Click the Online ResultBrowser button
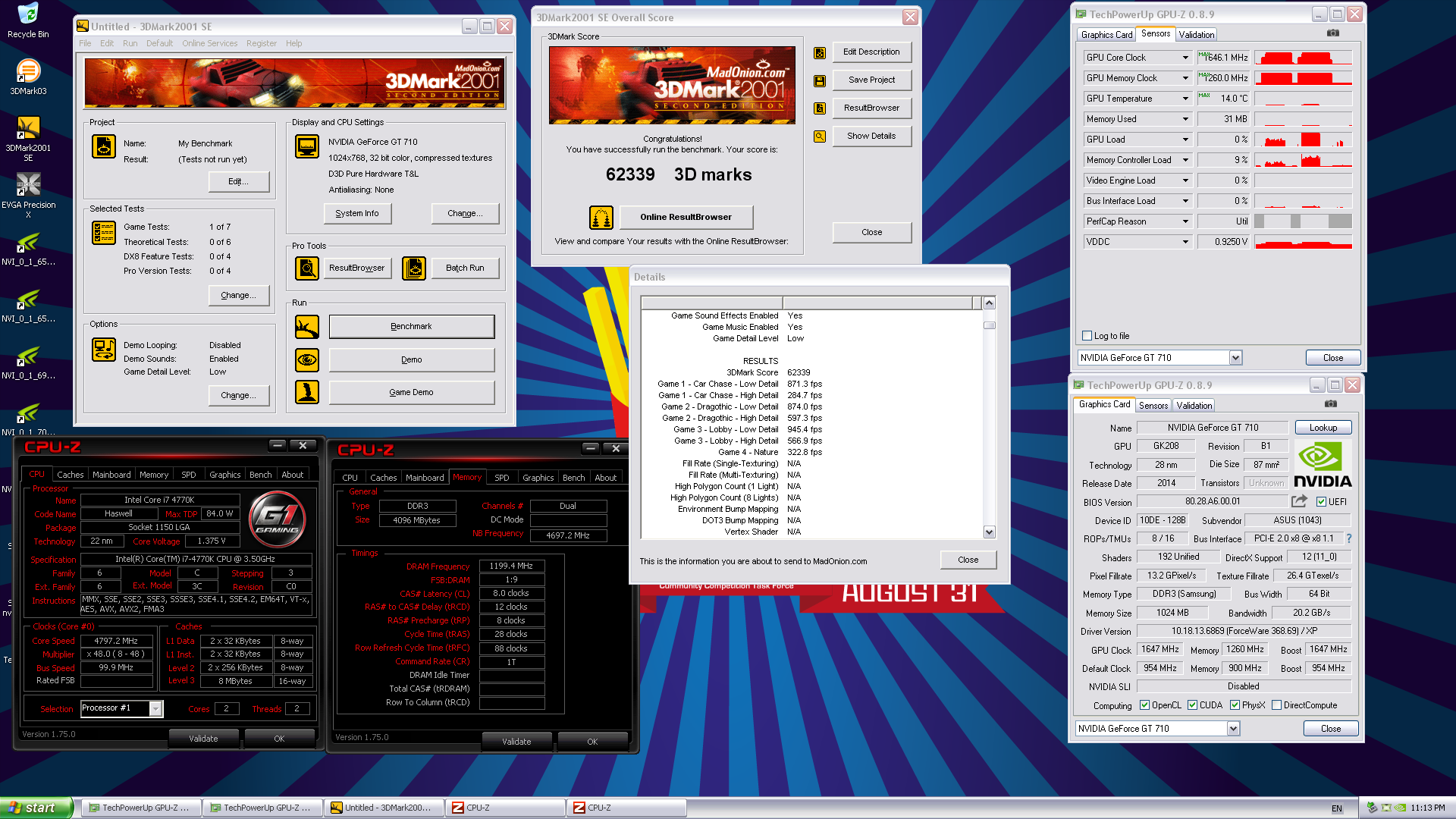 click(x=686, y=218)
